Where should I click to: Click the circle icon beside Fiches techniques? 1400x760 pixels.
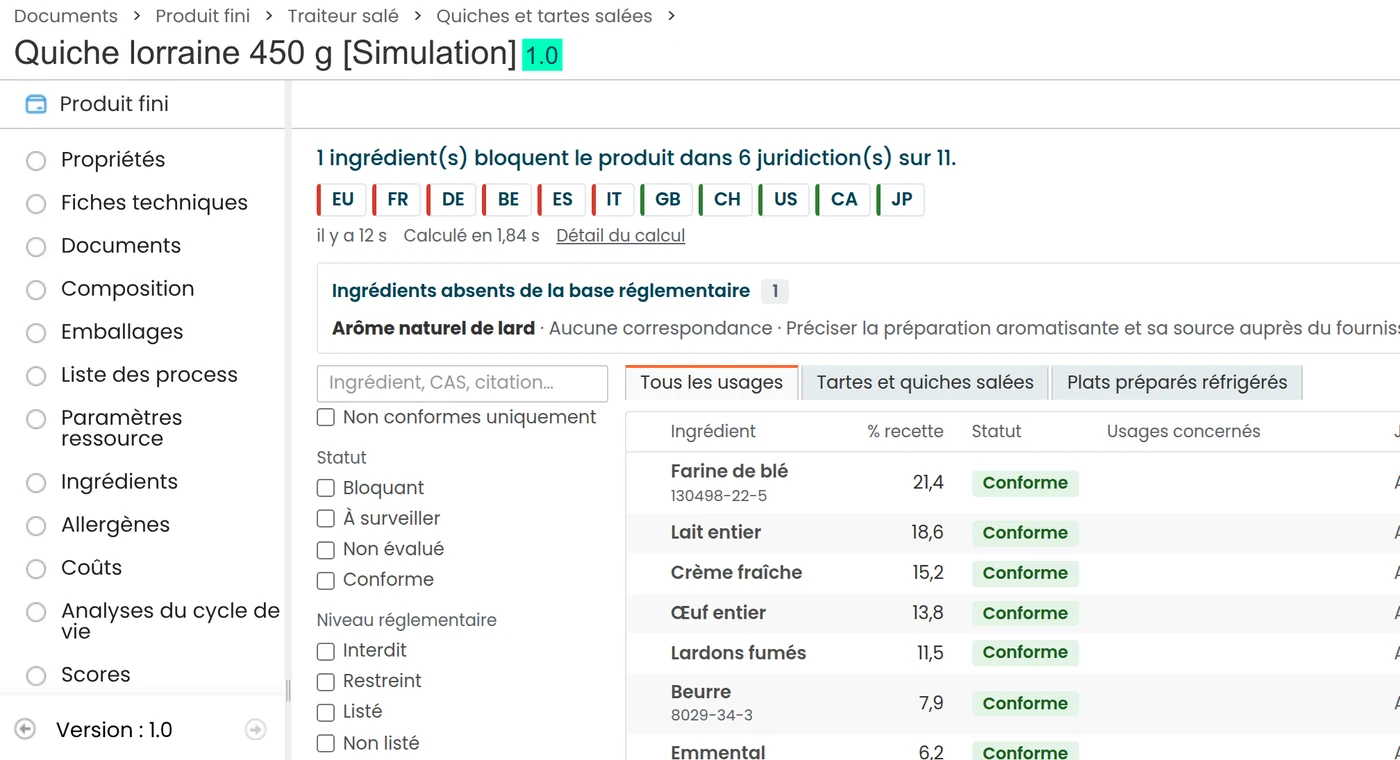(36, 203)
